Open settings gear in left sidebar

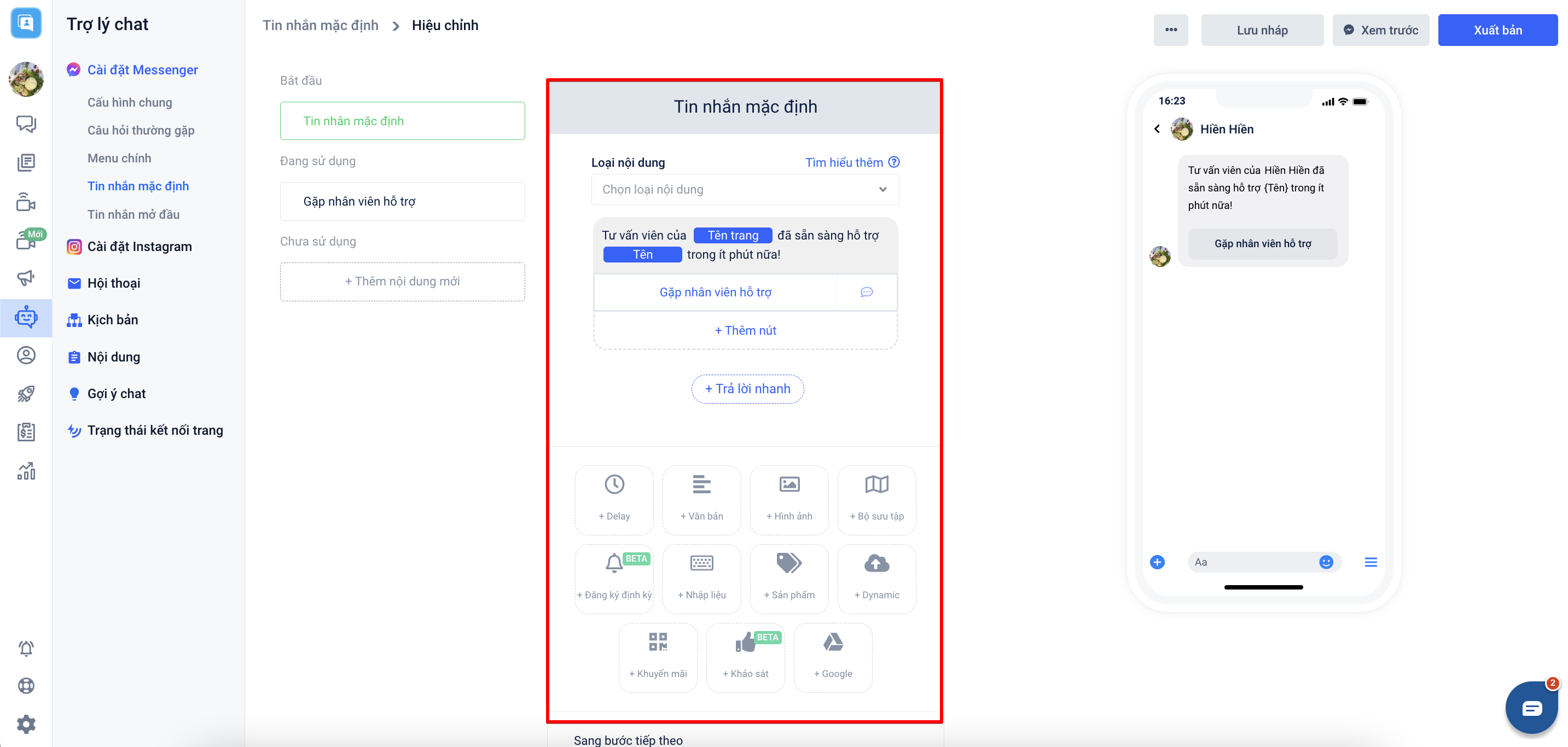click(x=26, y=723)
